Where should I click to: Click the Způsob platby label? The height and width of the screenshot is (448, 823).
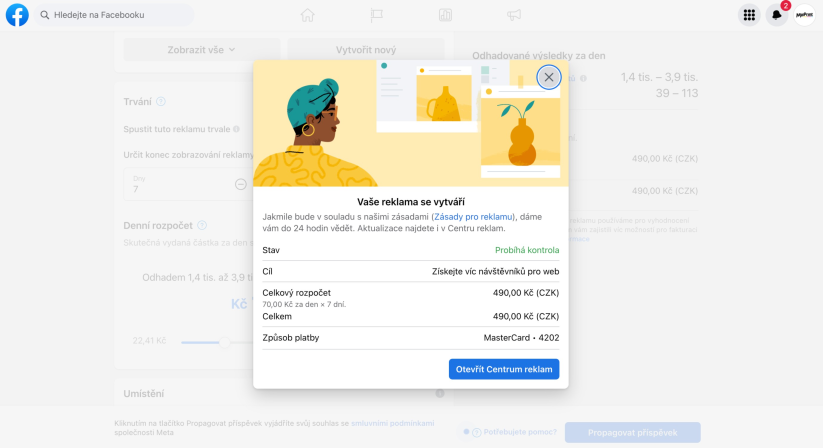[291, 338]
